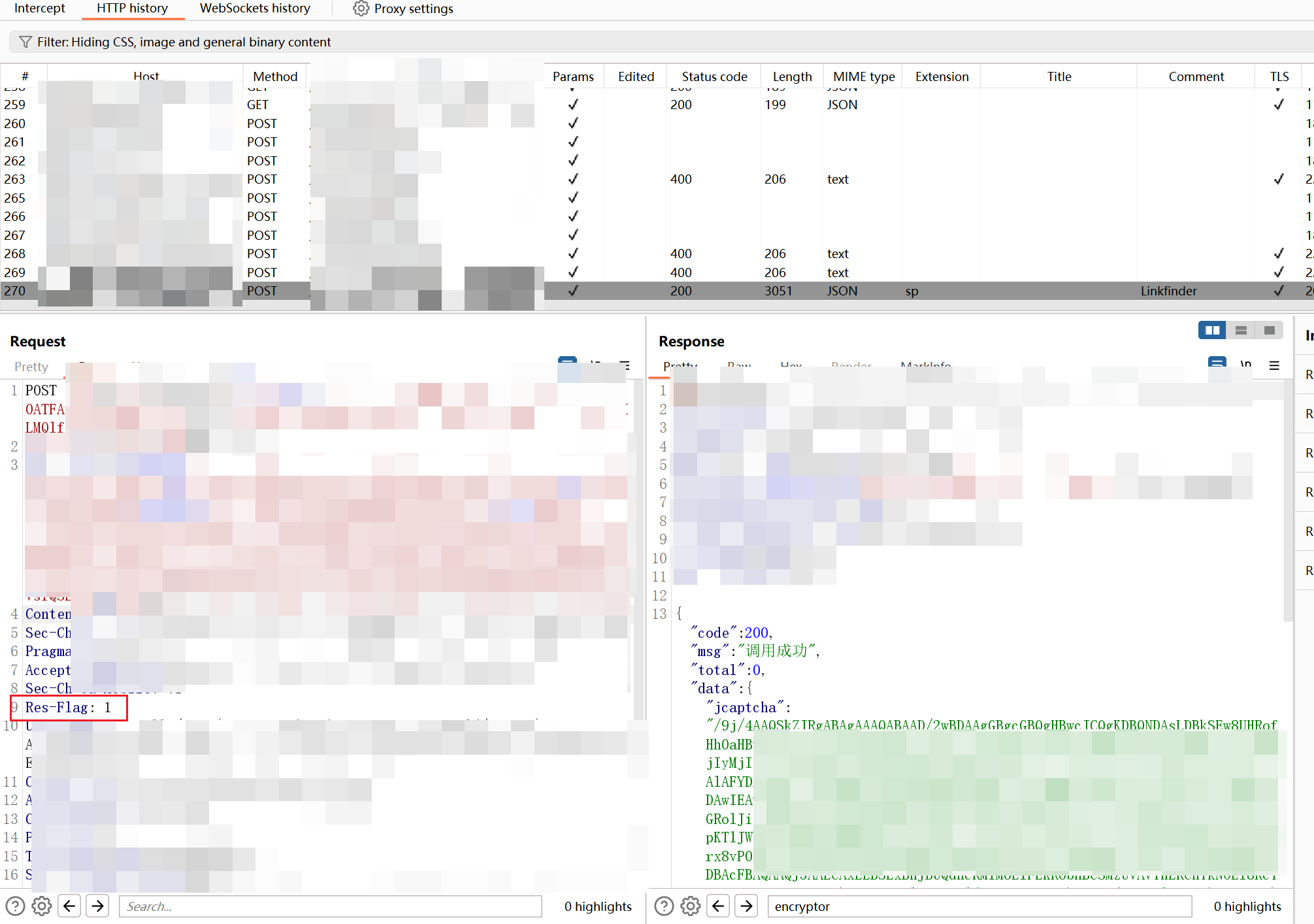Go to next match in response search
The width and height of the screenshot is (1314, 924).
point(746,906)
